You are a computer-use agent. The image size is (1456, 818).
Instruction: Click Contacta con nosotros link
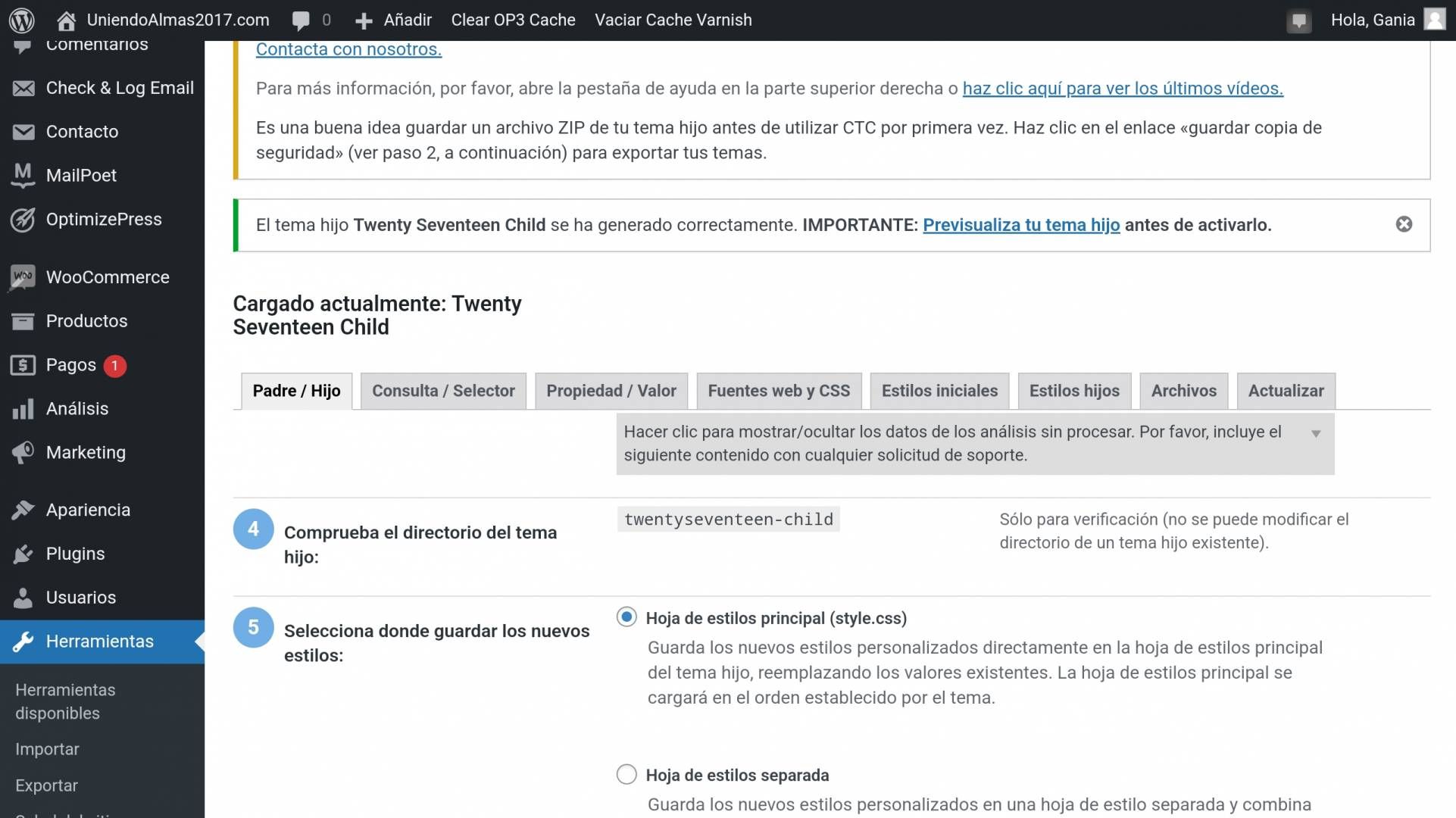tap(348, 49)
